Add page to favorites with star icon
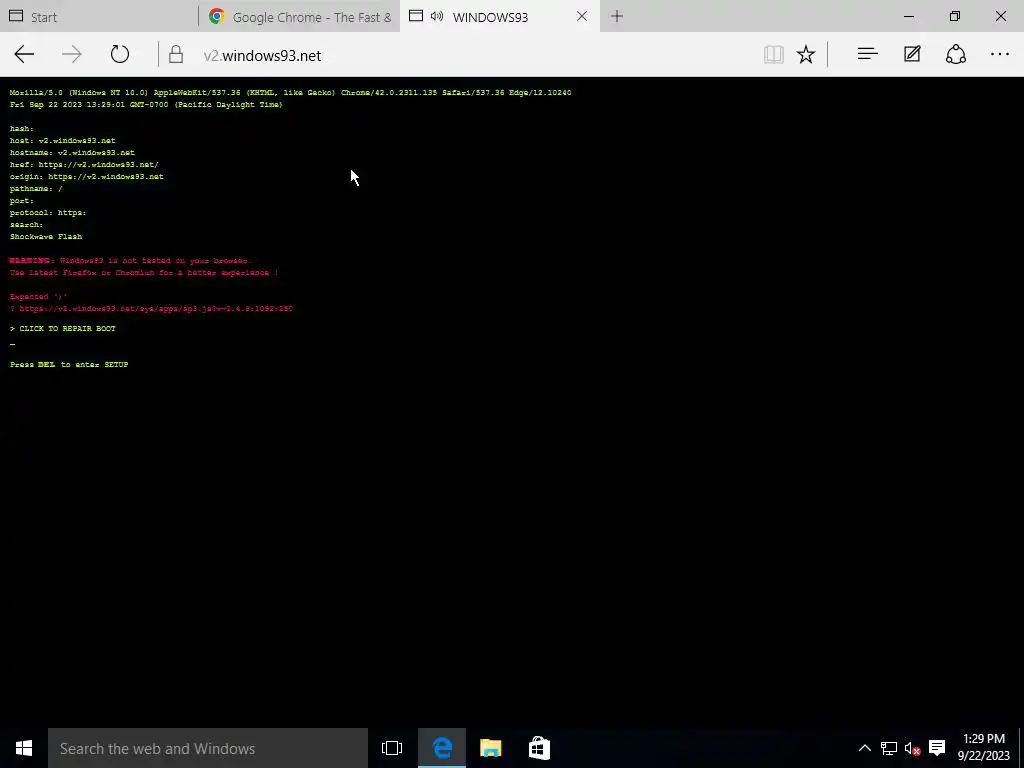The width and height of the screenshot is (1024, 768). pyautogui.click(x=806, y=55)
